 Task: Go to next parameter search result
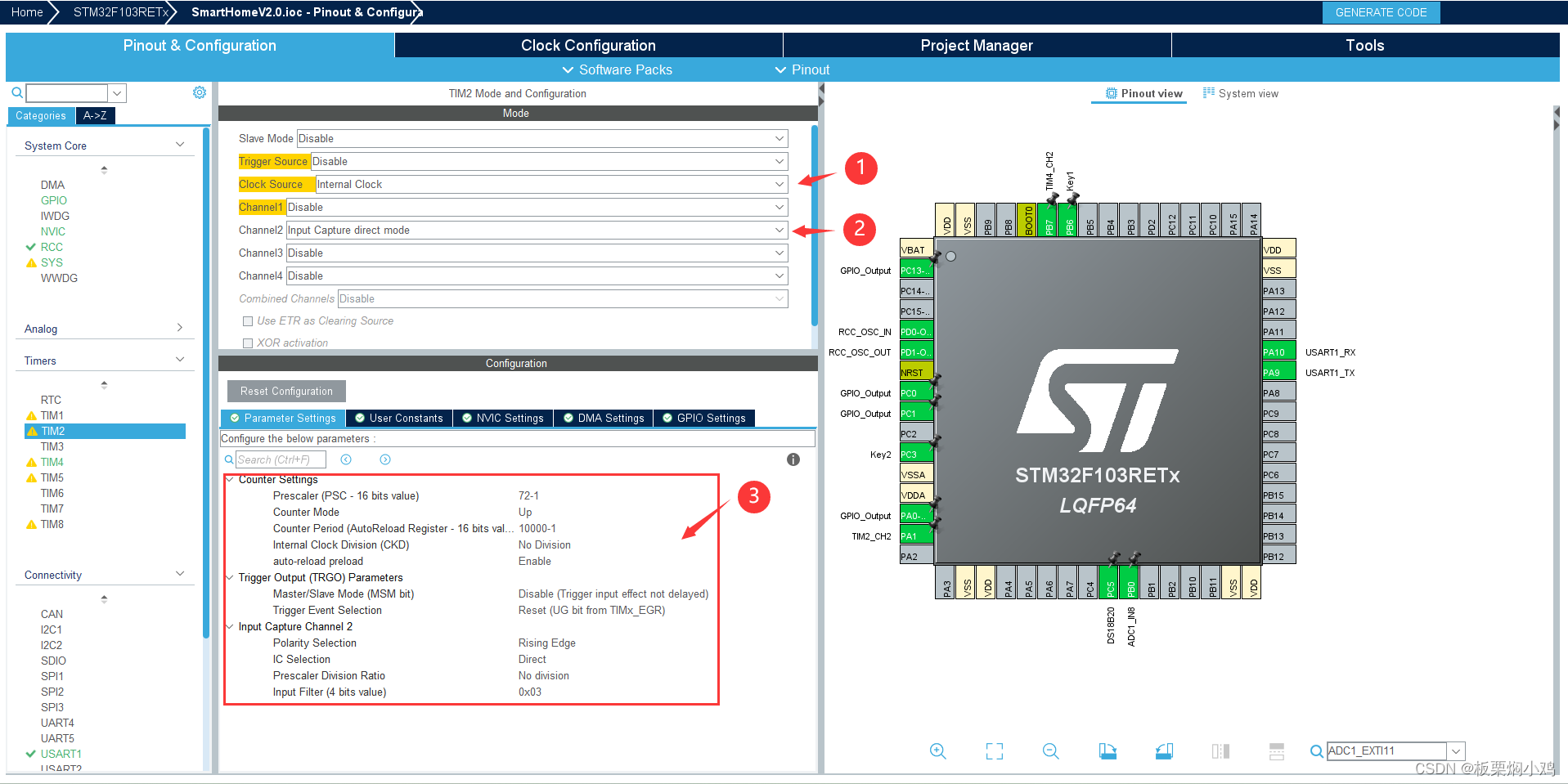(385, 459)
